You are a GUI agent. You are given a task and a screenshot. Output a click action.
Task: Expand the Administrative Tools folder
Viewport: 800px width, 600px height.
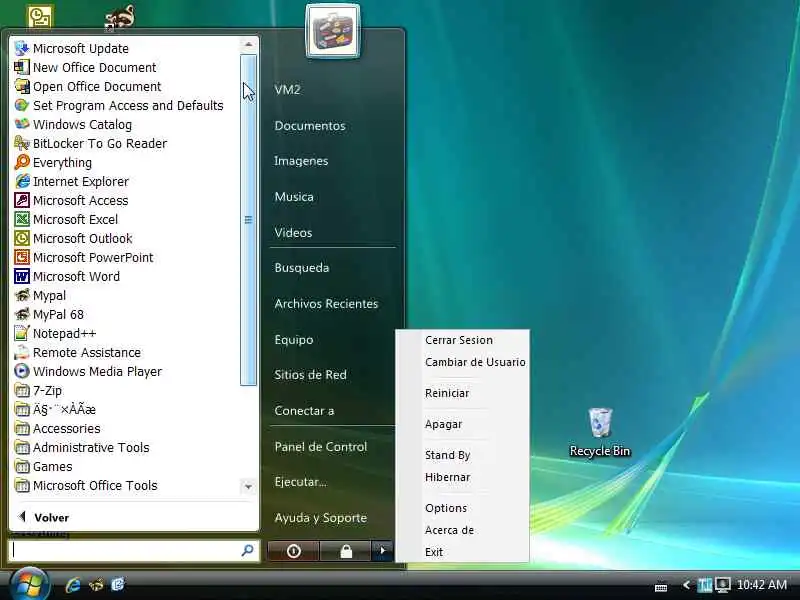coord(83,447)
